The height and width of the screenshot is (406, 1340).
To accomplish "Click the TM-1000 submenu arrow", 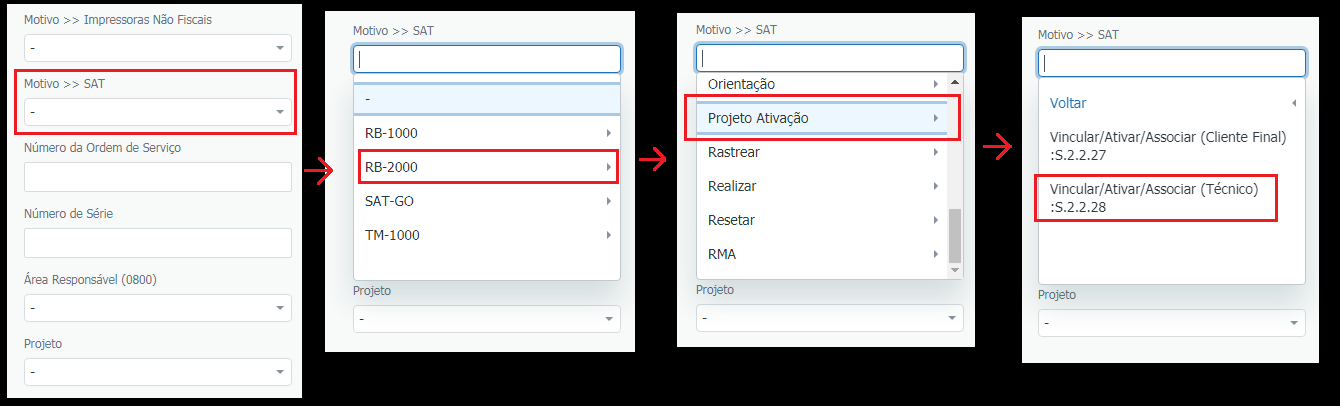I will point(608,235).
